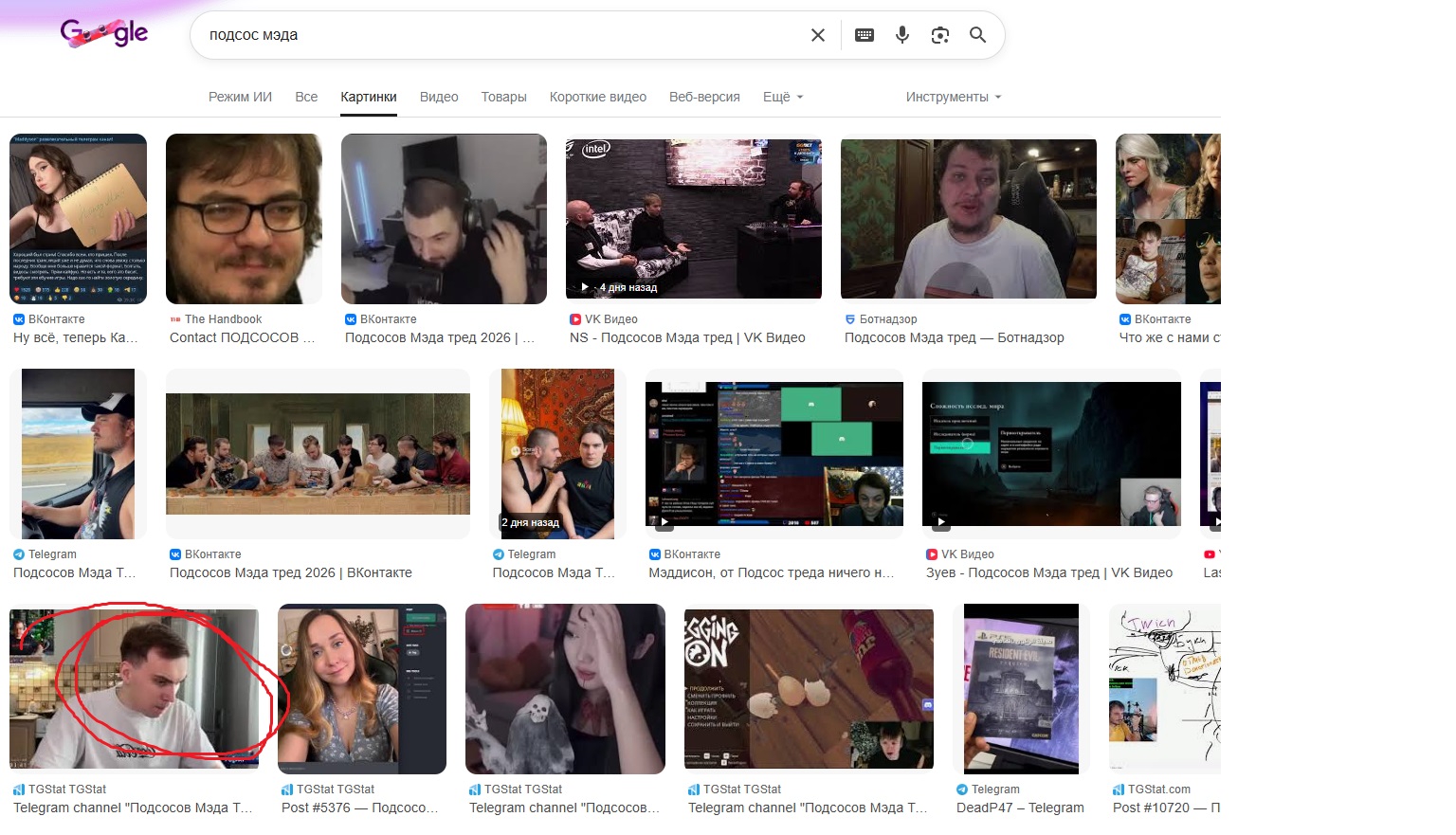Click VK Видео icon beside Зуев result
This screenshot has width=1456, height=835.
click(x=932, y=554)
